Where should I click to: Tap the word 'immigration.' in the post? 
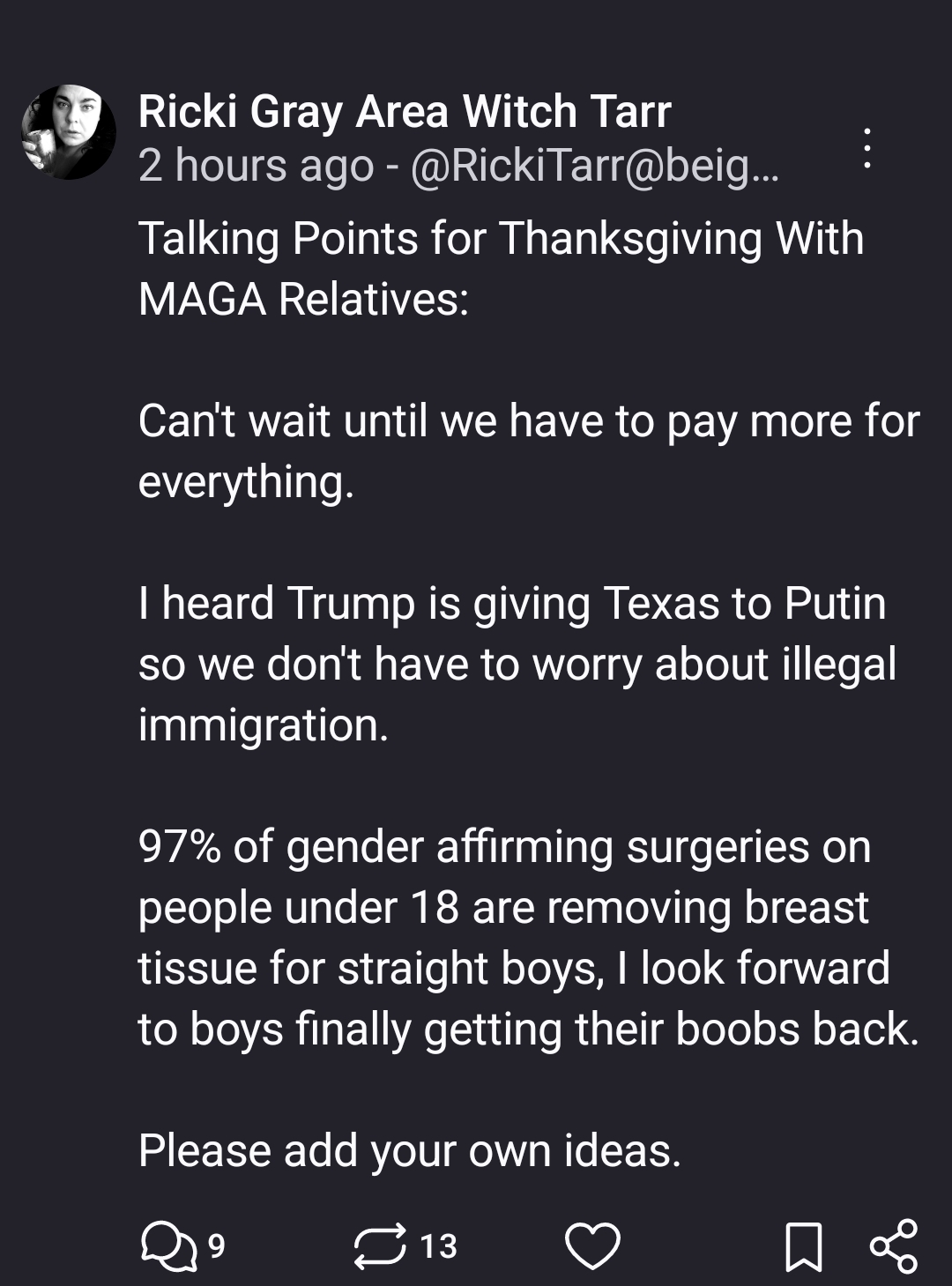point(264,725)
